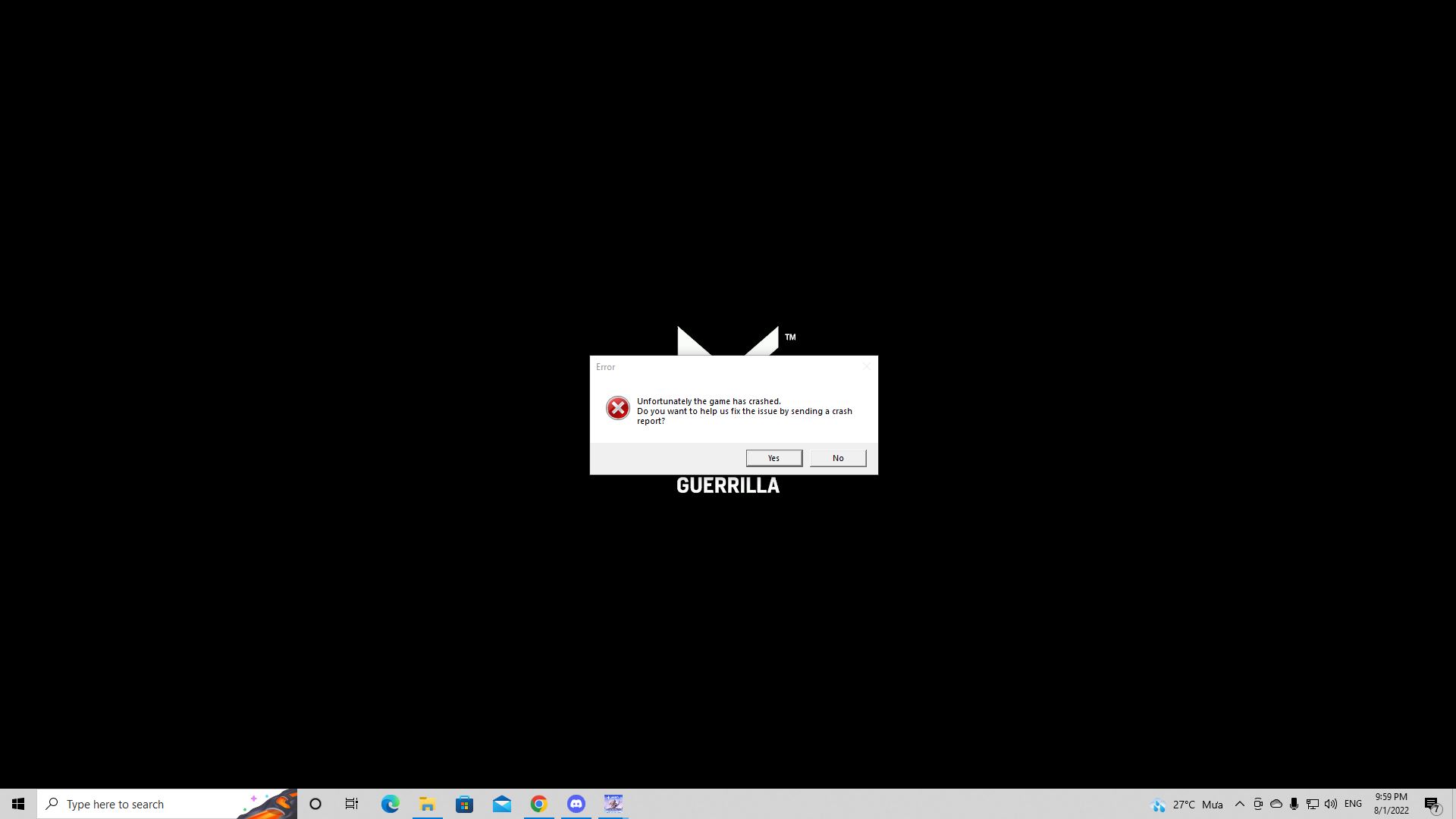The width and height of the screenshot is (1456, 819).
Task: Select the Horizon game taskbar icon
Action: pos(613,804)
